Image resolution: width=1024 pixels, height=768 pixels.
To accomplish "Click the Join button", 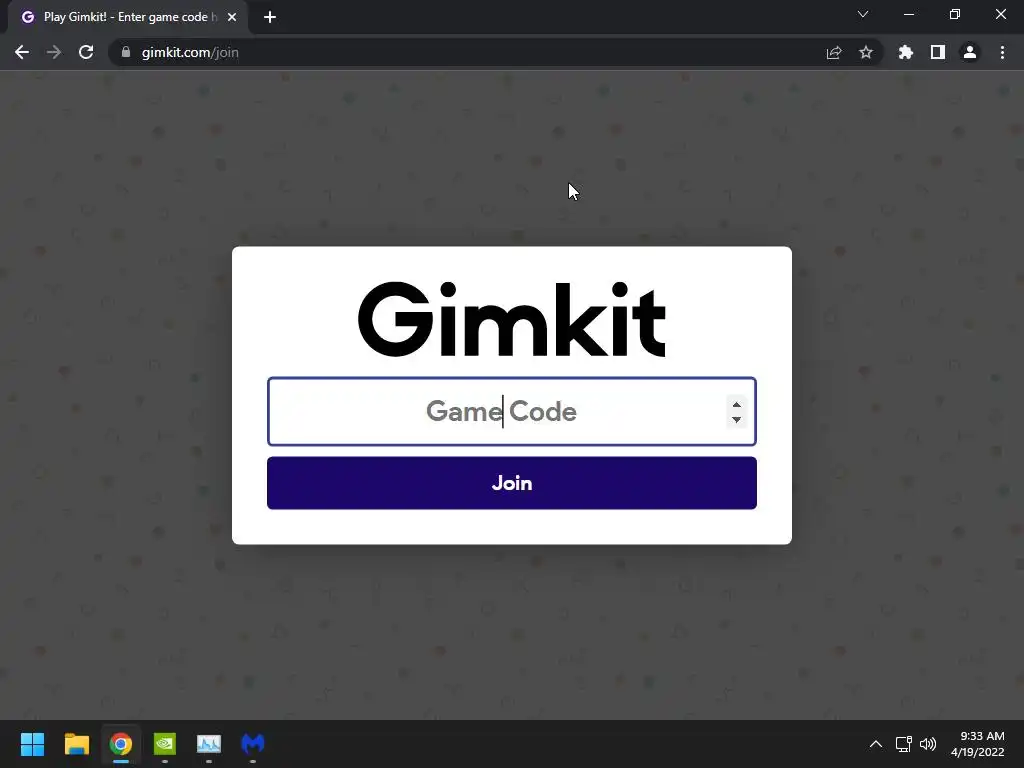I will tap(511, 483).
